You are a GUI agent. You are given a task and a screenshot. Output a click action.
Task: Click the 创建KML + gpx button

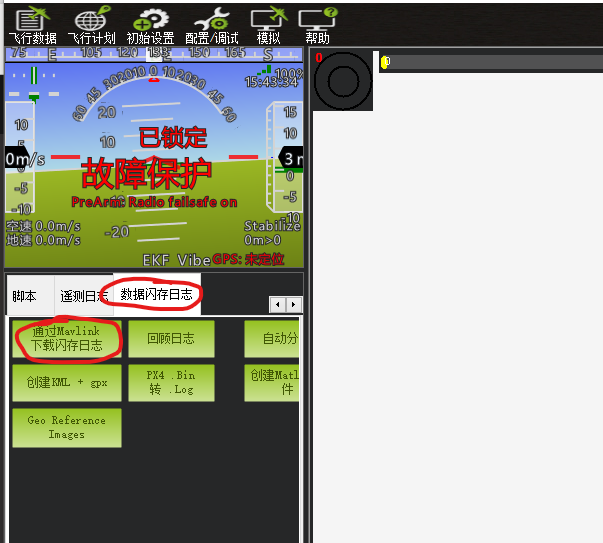(67, 383)
